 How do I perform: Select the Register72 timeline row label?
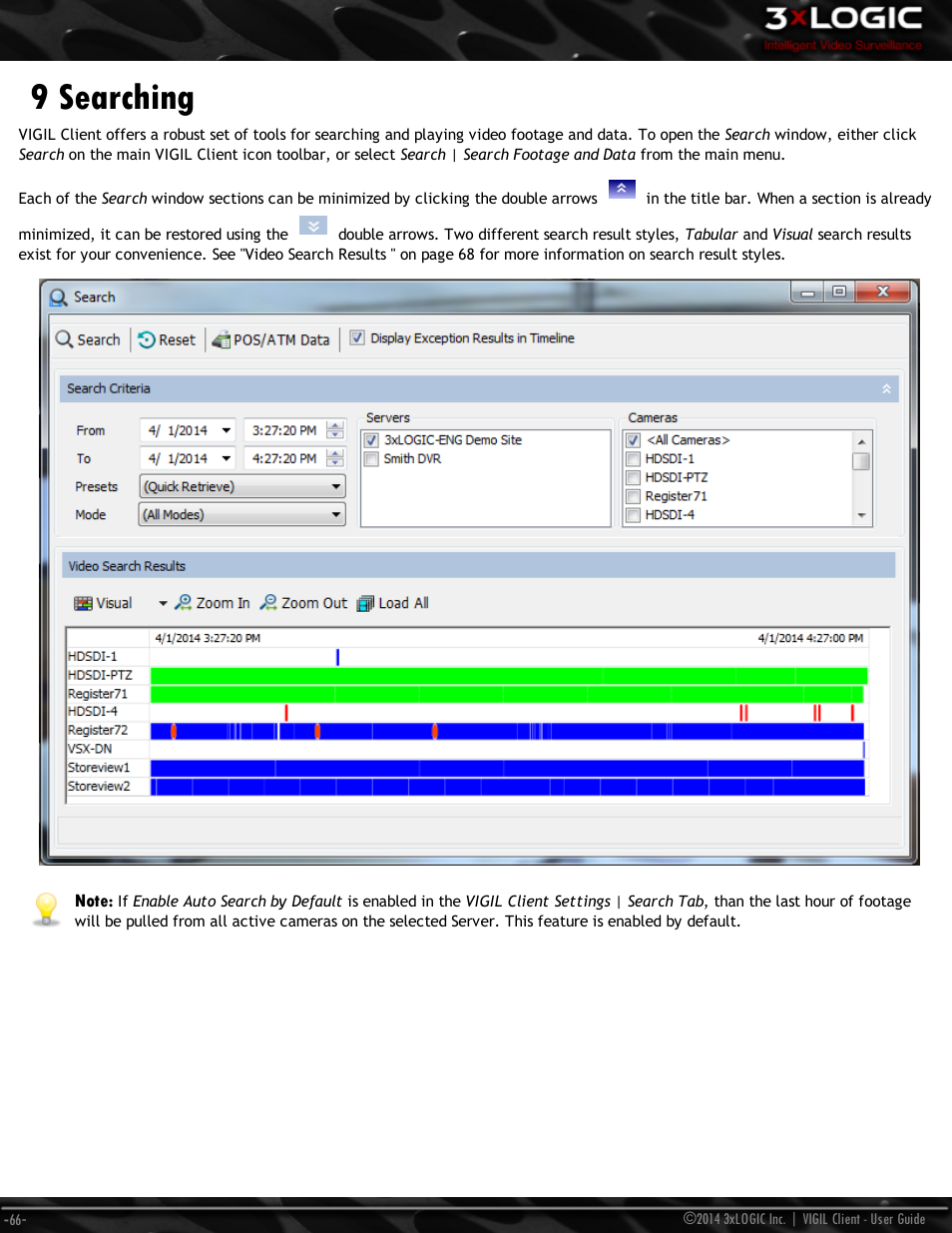click(x=98, y=731)
